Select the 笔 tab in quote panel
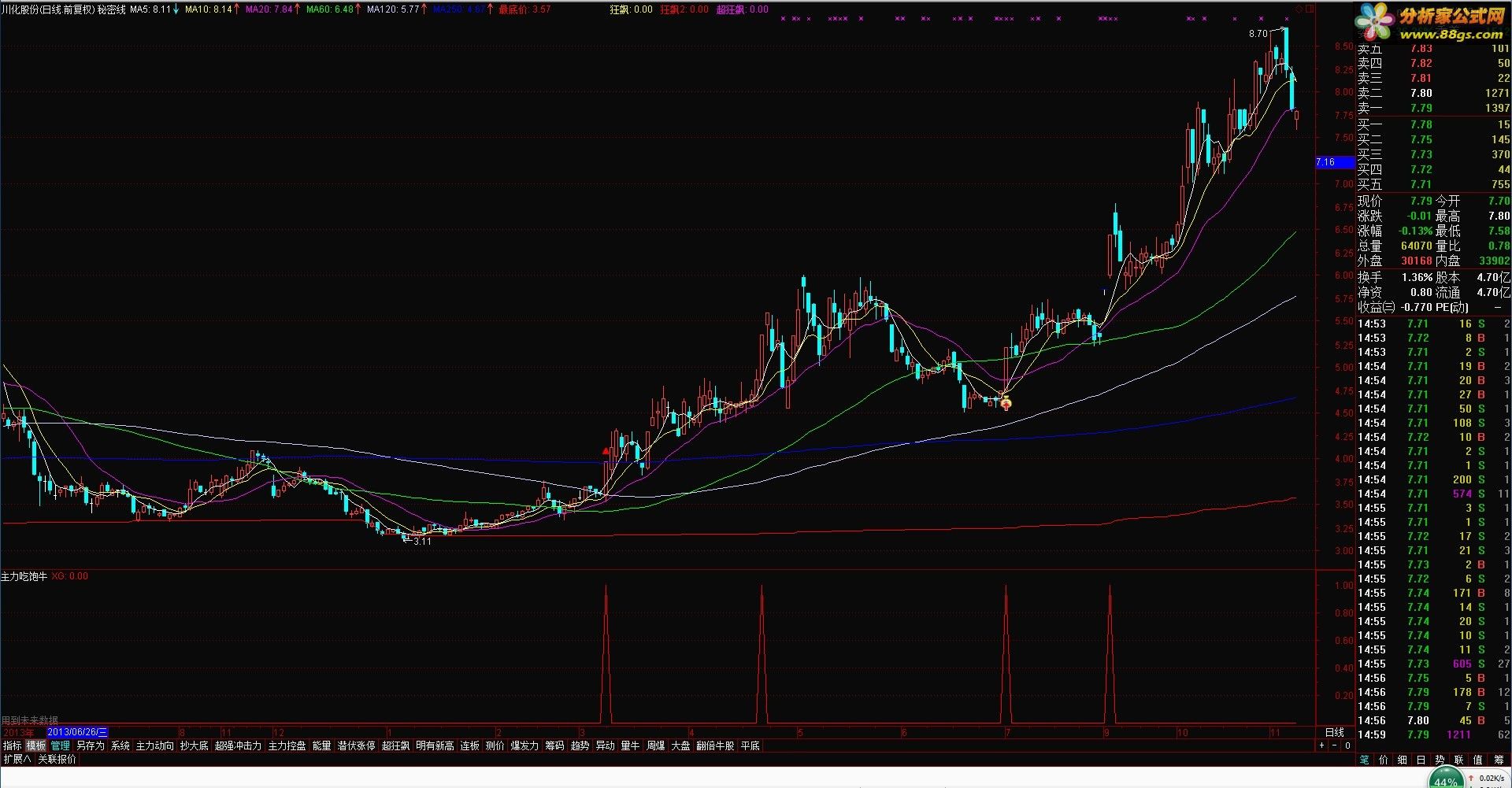 pyautogui.click(x=1365, y=760)
